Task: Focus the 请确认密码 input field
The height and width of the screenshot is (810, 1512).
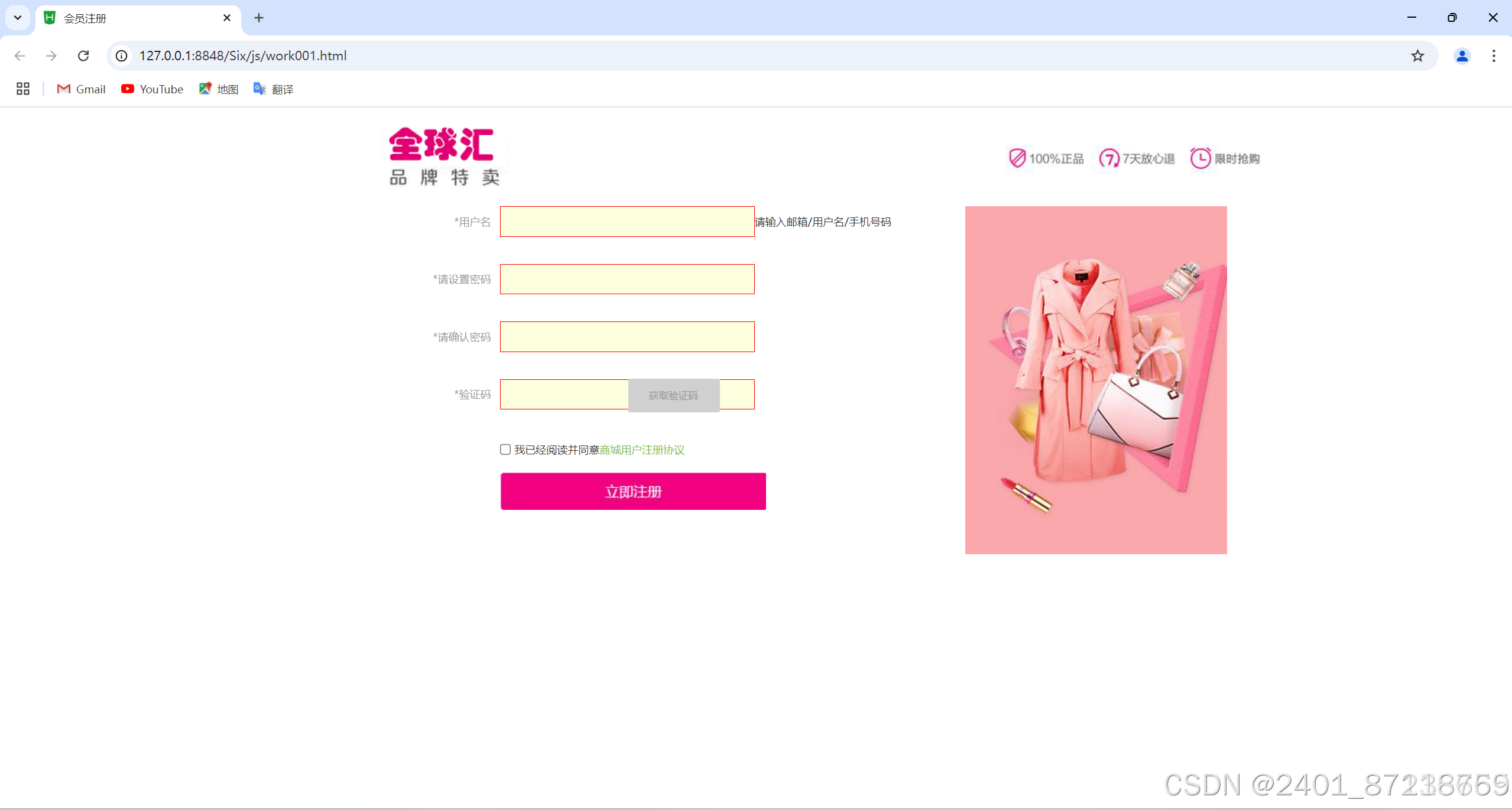Action: pos(627,337)
